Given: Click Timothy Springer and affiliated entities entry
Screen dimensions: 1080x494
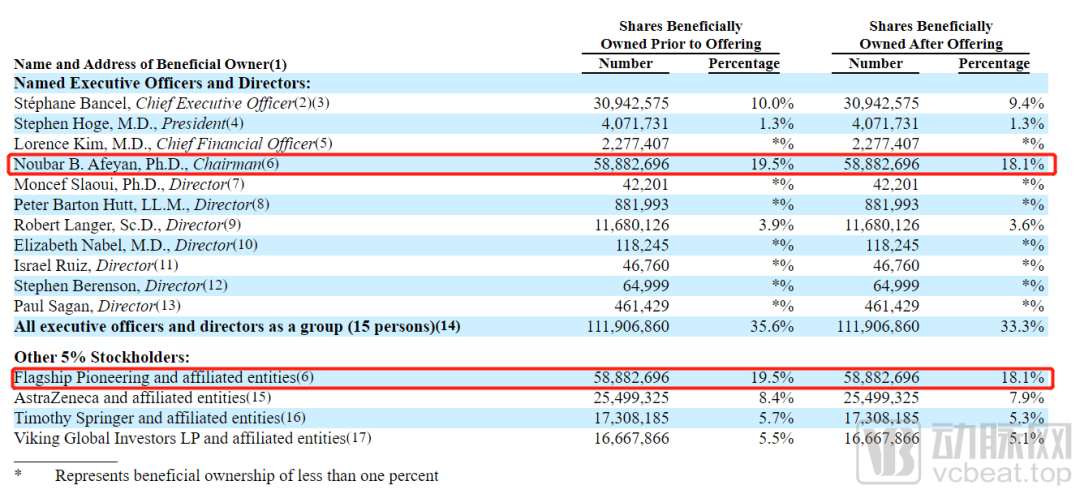Looking at the screenshot, I should coord(160,418).
